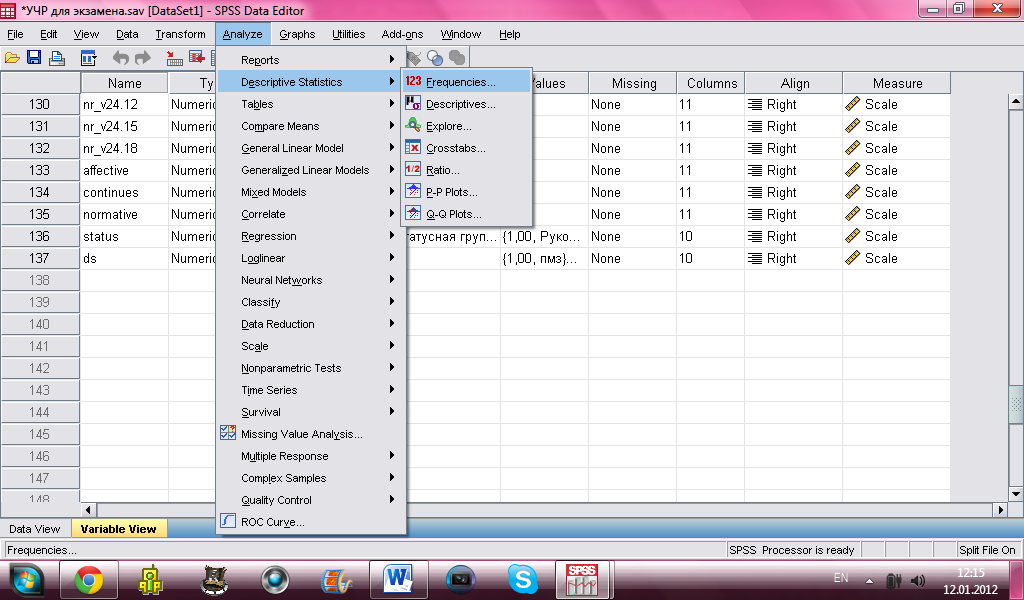This screenshot has height=600, width=1024.
Task: Click the taskbar clock 12:15
Action: click(970, 573)
